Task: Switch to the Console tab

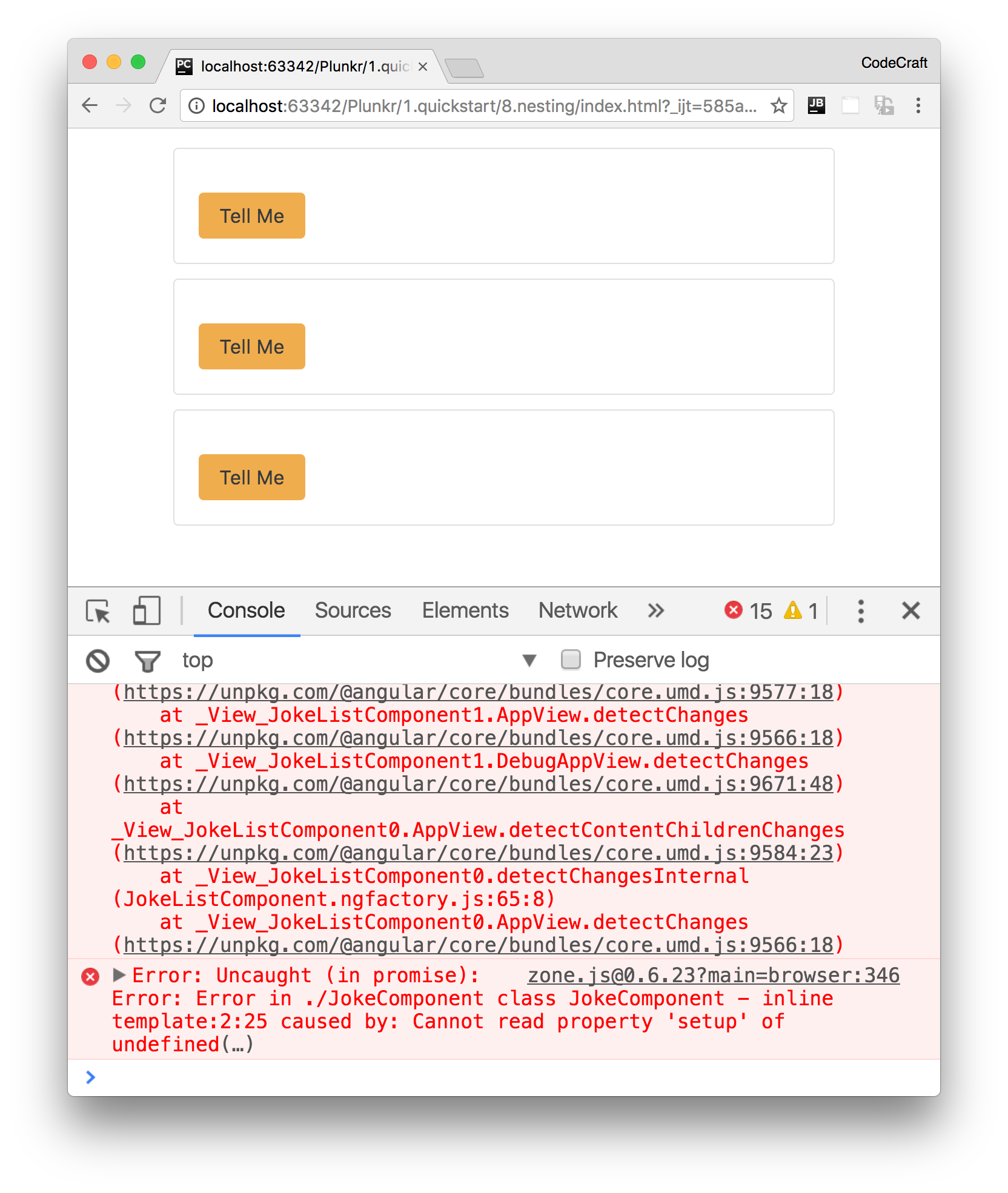Action: coord(247,610)
